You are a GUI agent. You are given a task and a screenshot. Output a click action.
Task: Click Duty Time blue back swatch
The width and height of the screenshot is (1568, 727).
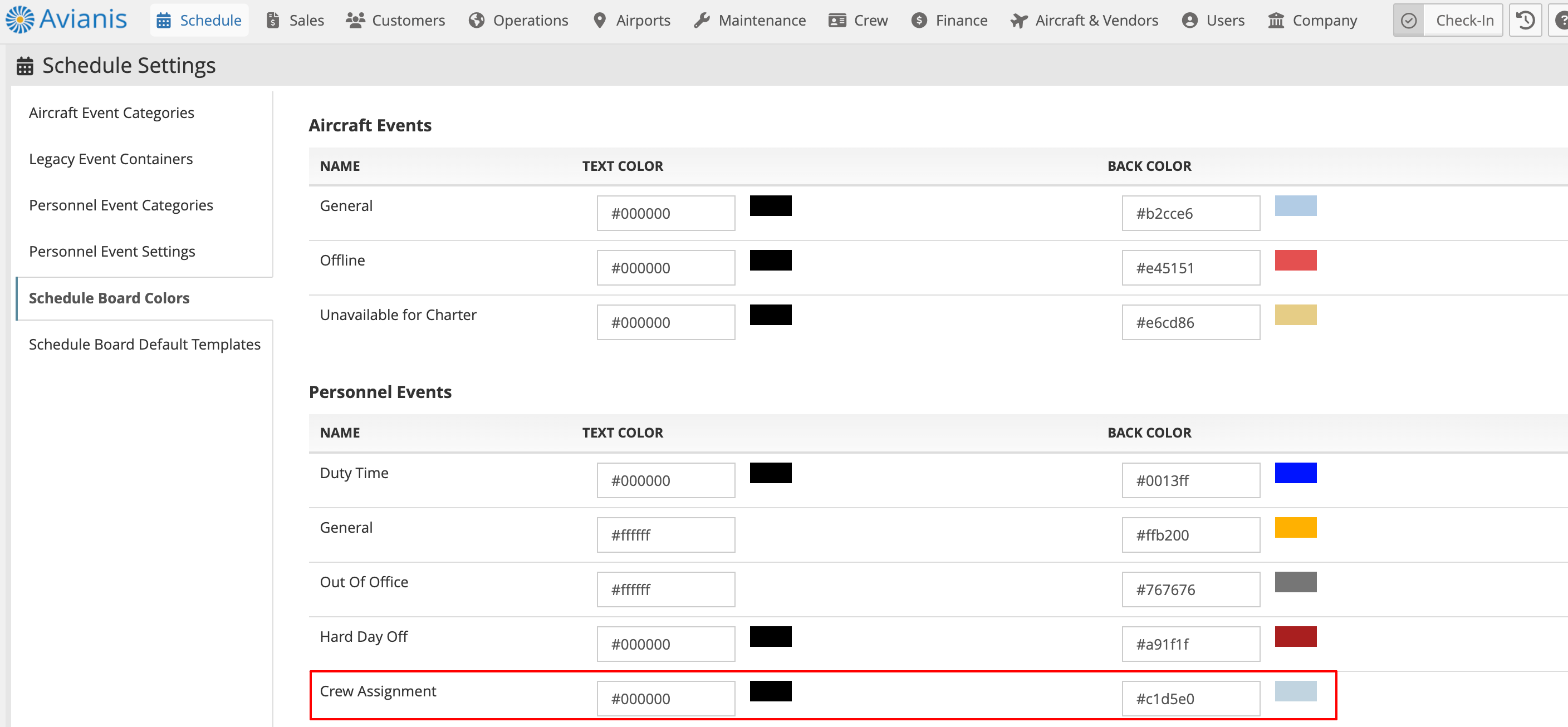pos(1295,473)
